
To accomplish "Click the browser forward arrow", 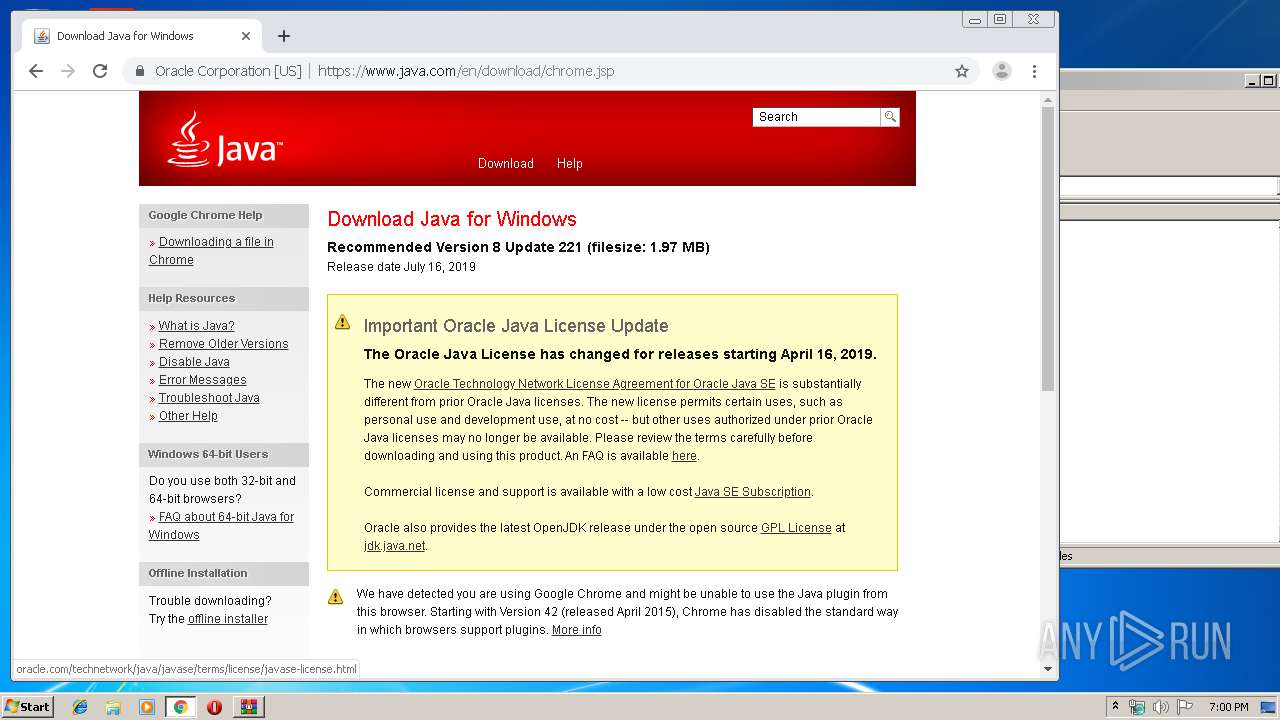I will point(68,71).
